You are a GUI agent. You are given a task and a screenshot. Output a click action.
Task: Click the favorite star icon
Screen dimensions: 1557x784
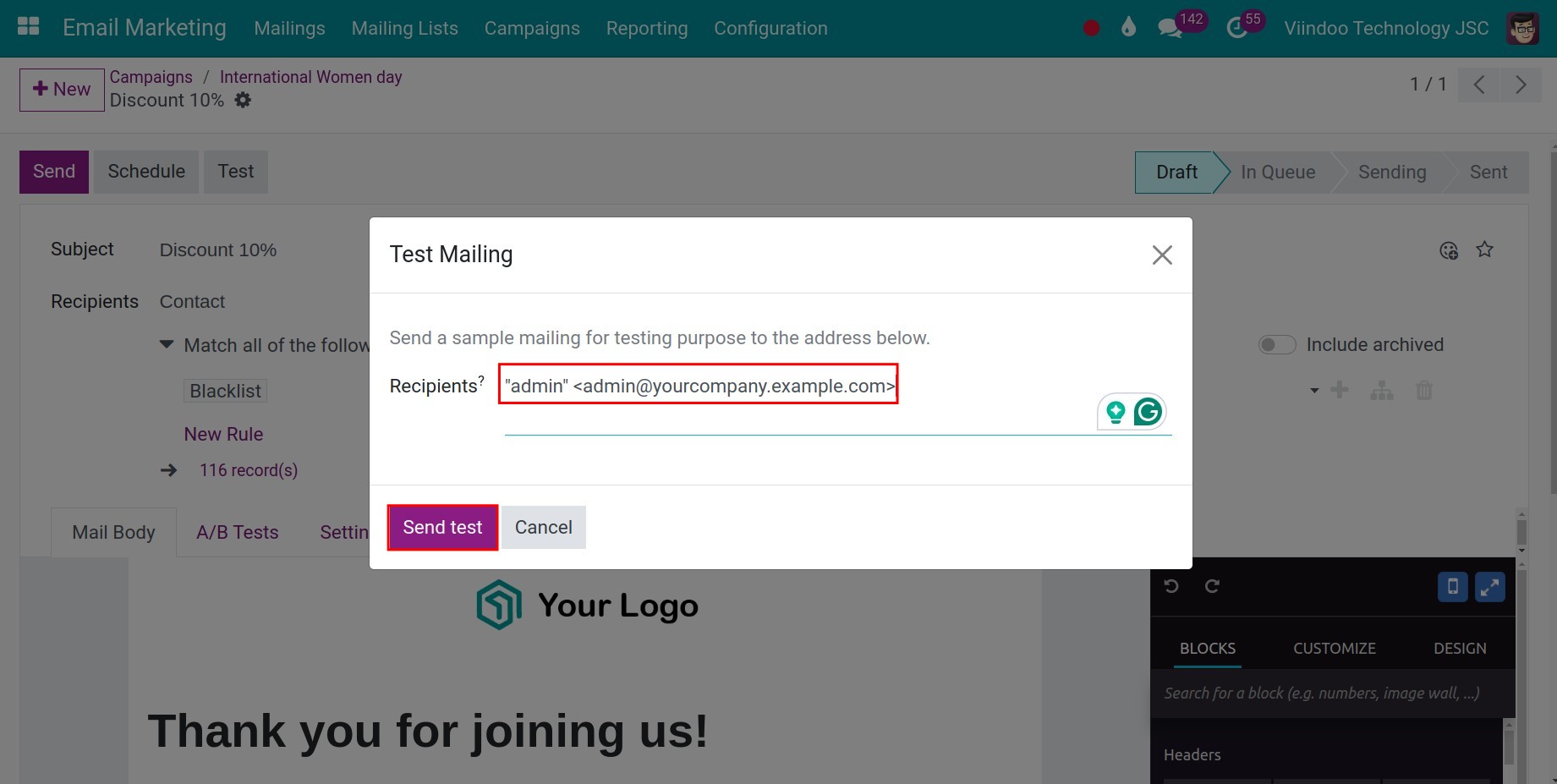pos(1484,249)
